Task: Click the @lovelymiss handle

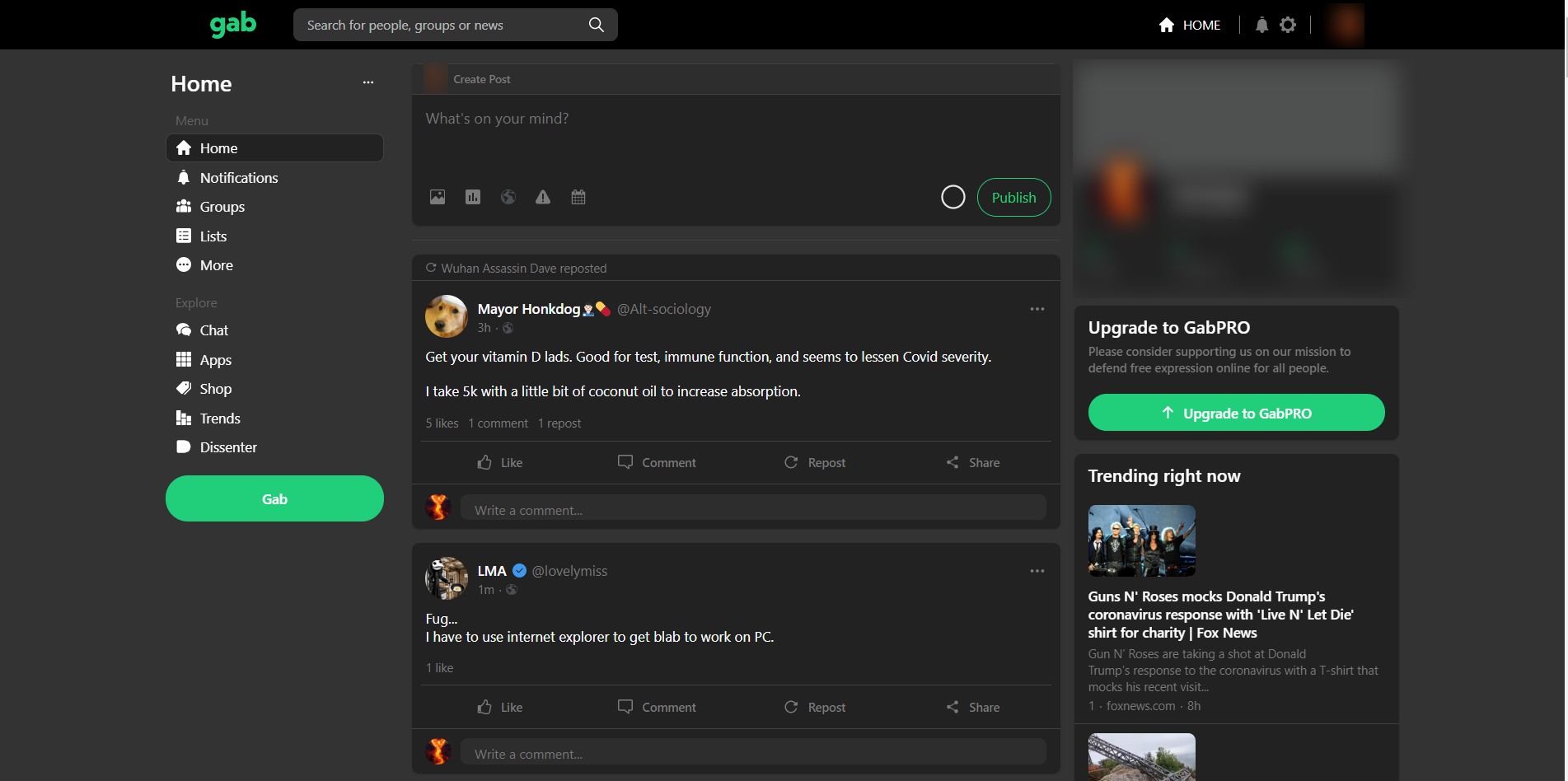Action: 569,571
